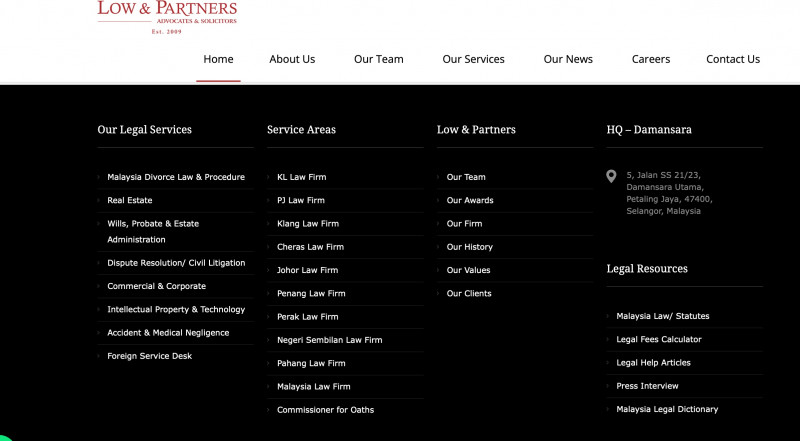Click the HQ Damansara address text
The width and height of the screenshot is (800, 441).
coord(669,193)
